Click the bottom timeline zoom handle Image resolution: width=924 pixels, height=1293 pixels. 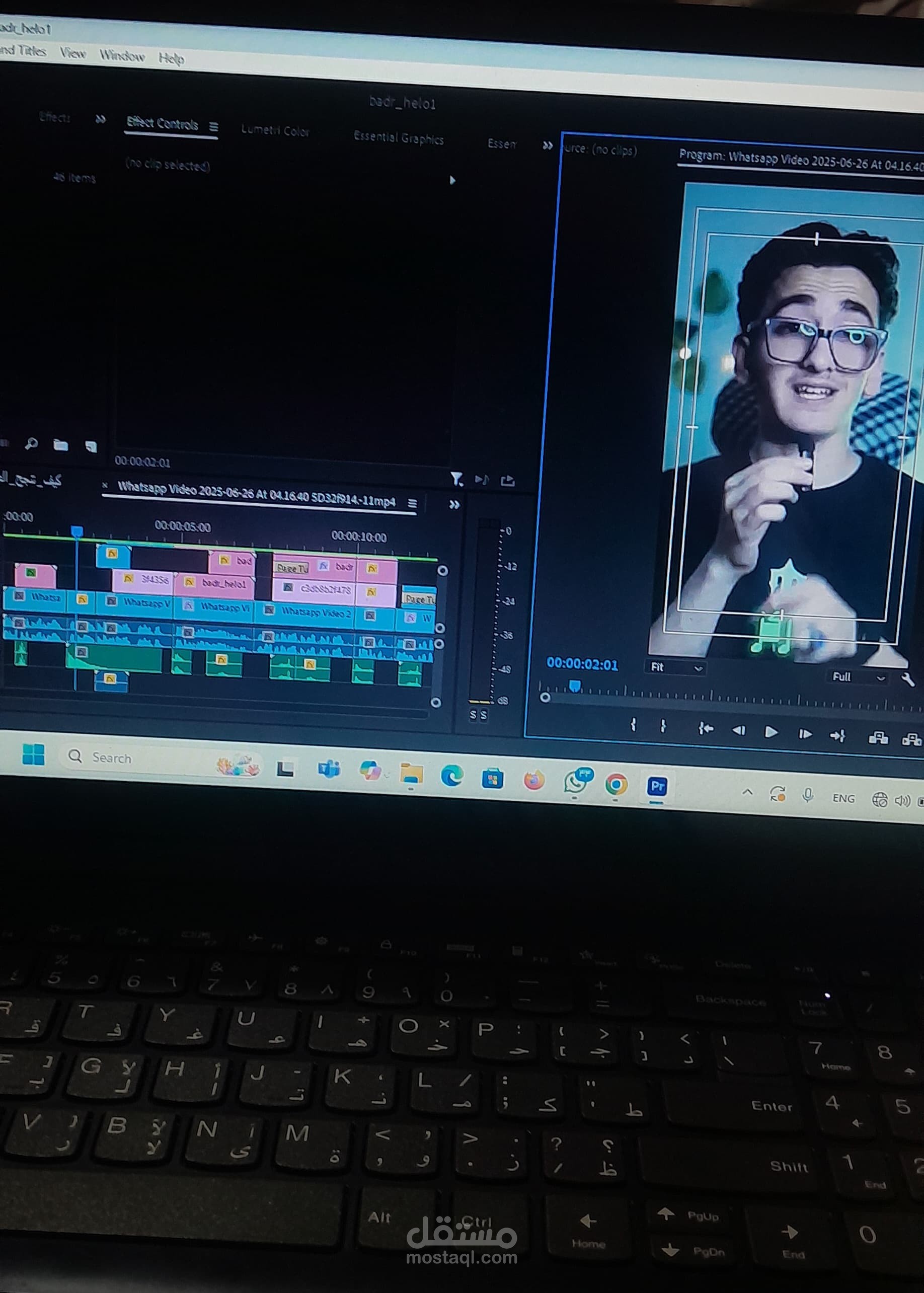435,702
